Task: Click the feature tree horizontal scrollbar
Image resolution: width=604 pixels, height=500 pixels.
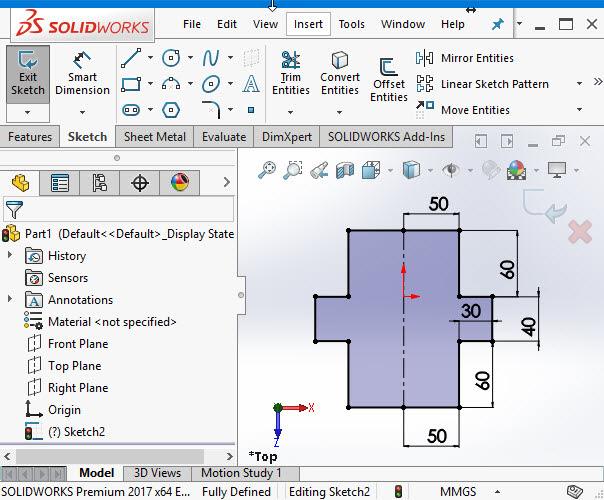Action: click(109, 456)
